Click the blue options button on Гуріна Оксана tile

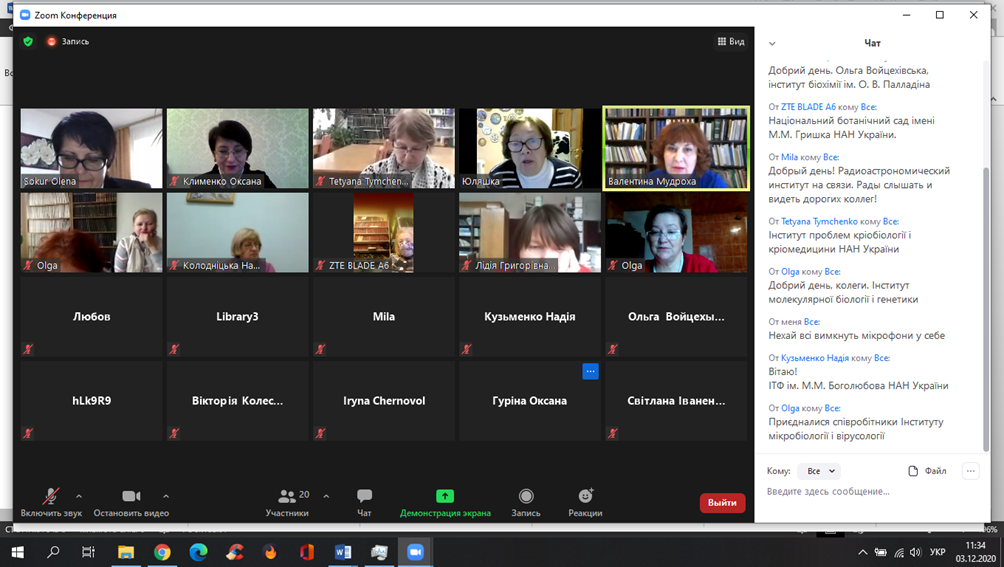(590, 371)
